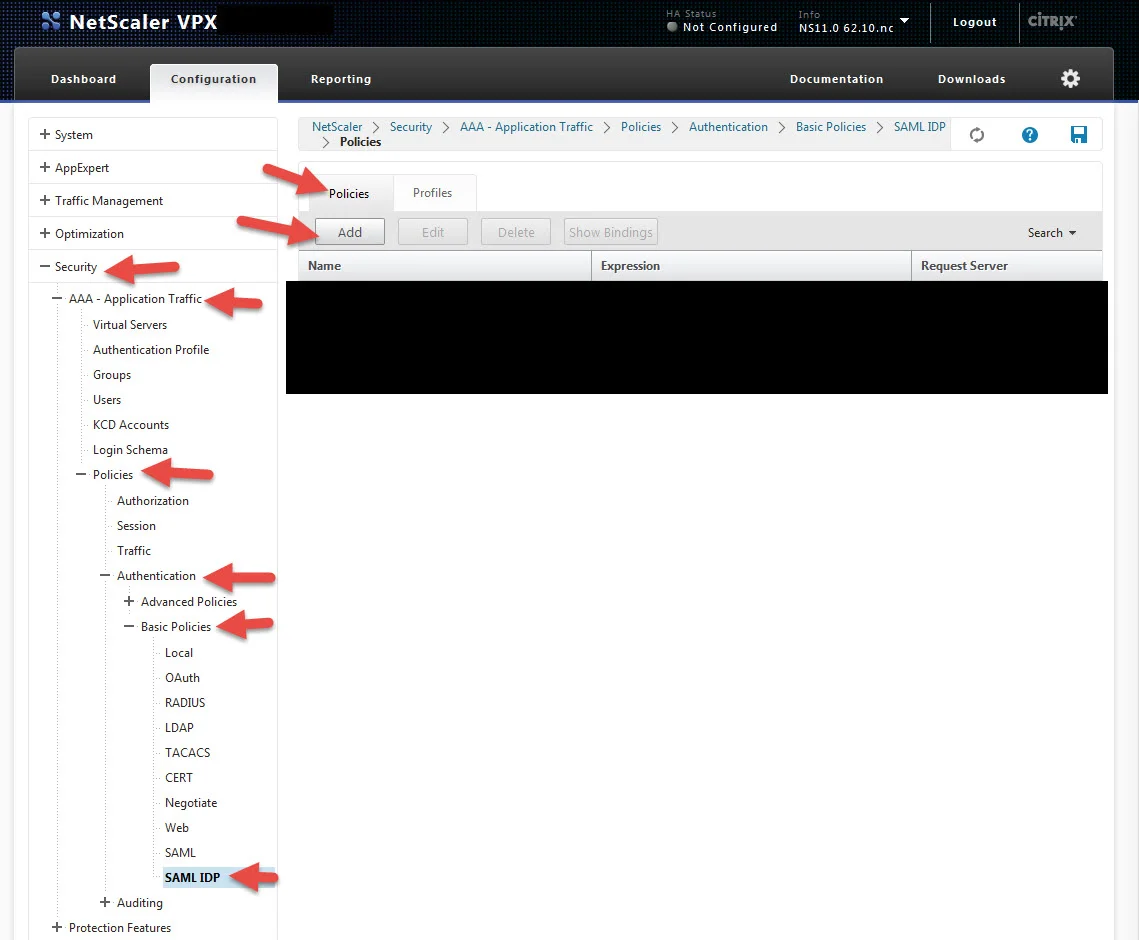Open KCD Accounts in the tree
Screen dimensions: 1139x940
(131, 425)
